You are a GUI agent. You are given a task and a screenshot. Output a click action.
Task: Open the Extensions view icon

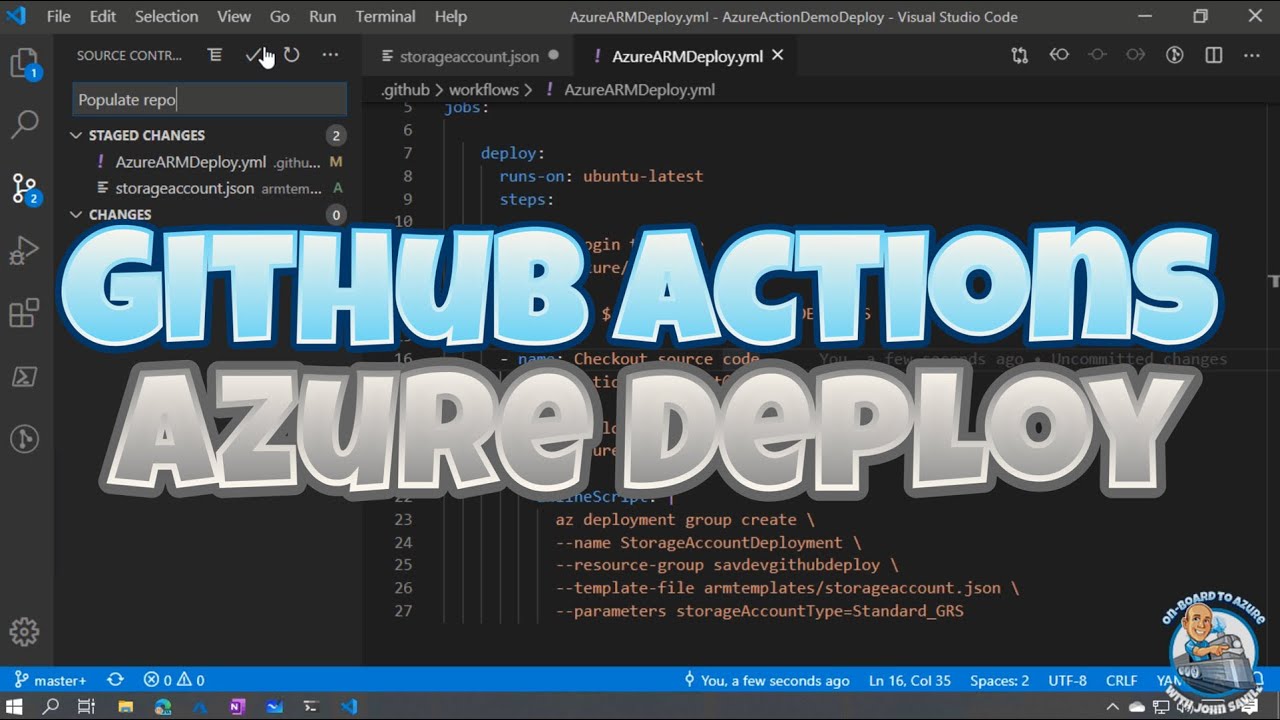pos(24,313)
